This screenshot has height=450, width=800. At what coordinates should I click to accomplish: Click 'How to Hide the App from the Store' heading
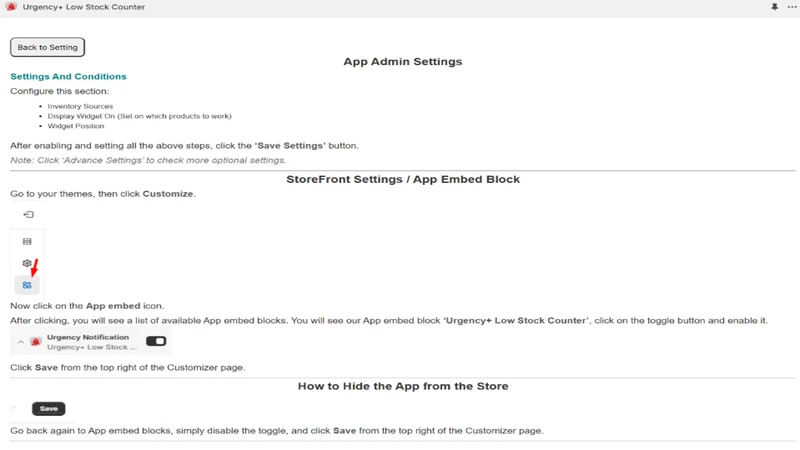(x=403, y=386)
